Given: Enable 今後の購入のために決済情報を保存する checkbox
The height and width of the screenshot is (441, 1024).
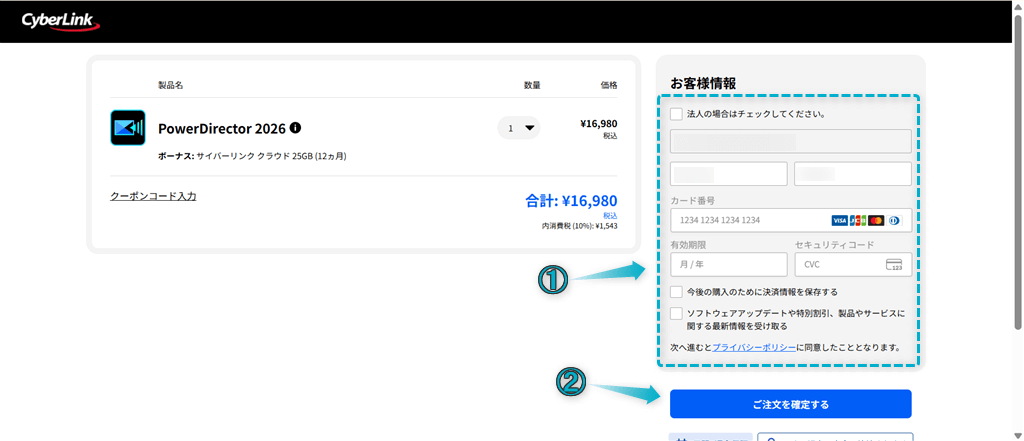Looking at the screenshot, I should pyautogui.click(x=677, y=291).
